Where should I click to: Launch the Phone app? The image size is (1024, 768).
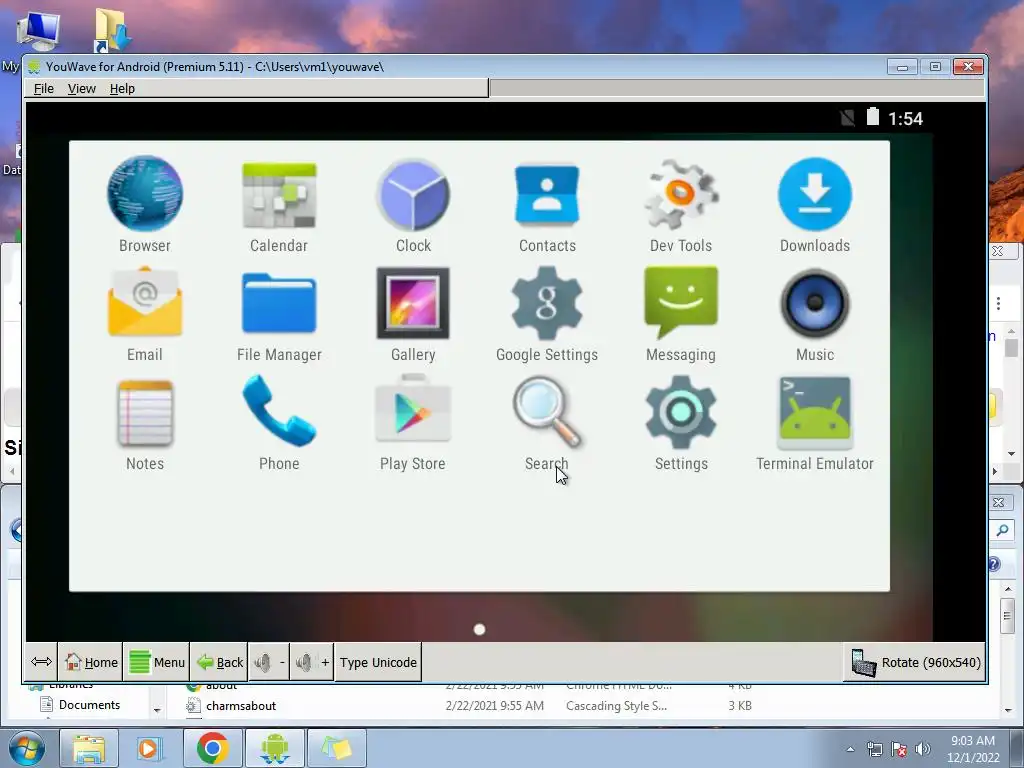(x=279, y=423)
